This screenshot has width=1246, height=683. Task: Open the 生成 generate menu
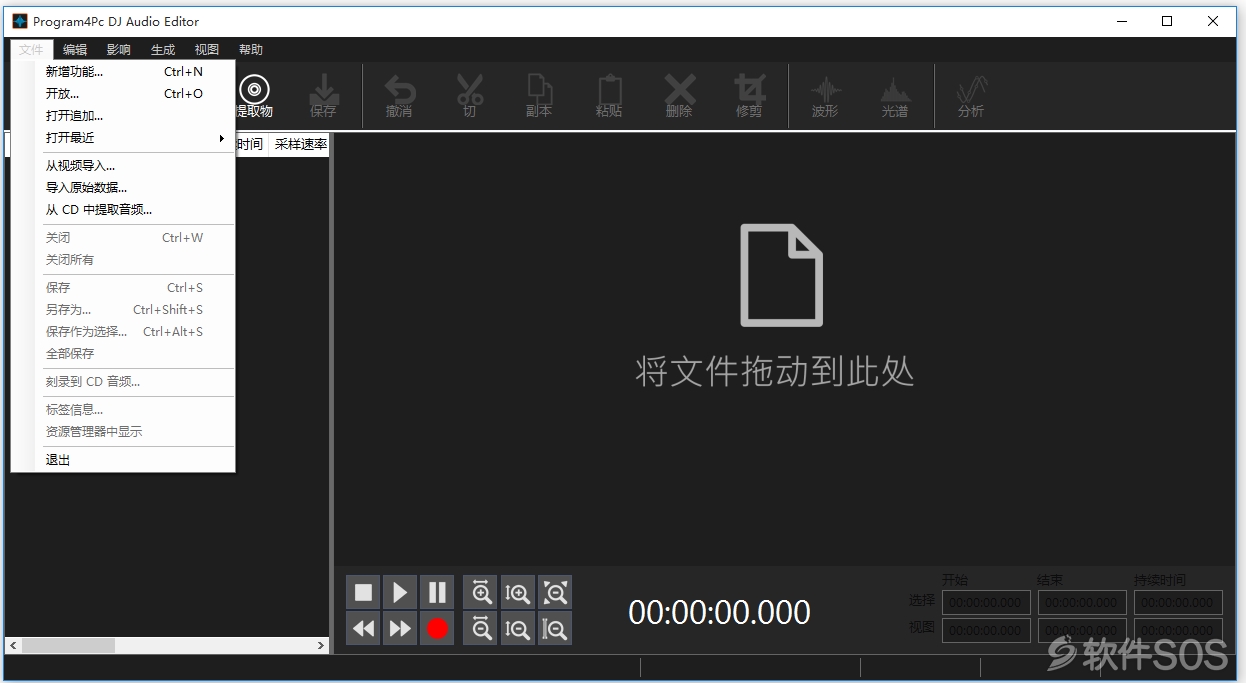tap(163, 49)
